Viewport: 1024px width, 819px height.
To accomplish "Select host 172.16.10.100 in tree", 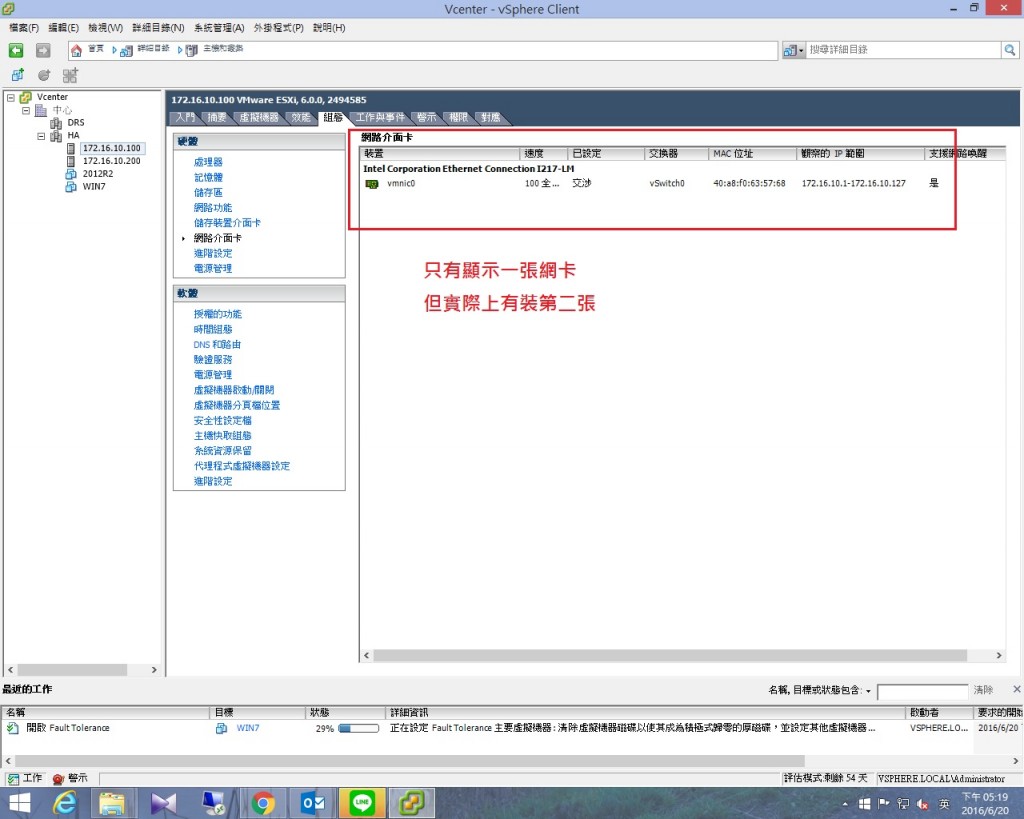I will click(x=112, y=148).
